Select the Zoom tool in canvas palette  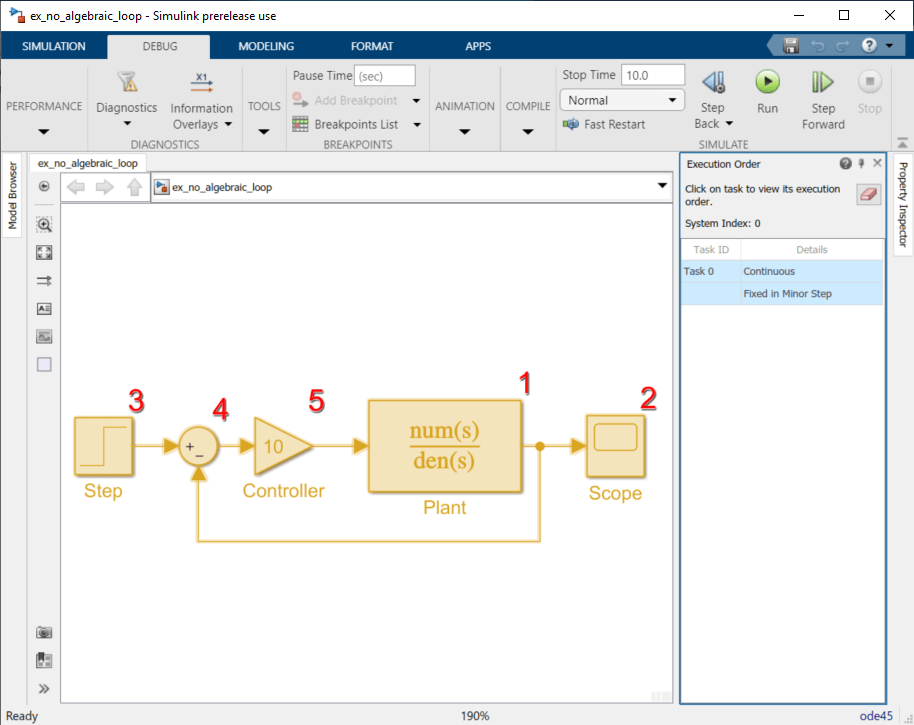click(44, 224)
